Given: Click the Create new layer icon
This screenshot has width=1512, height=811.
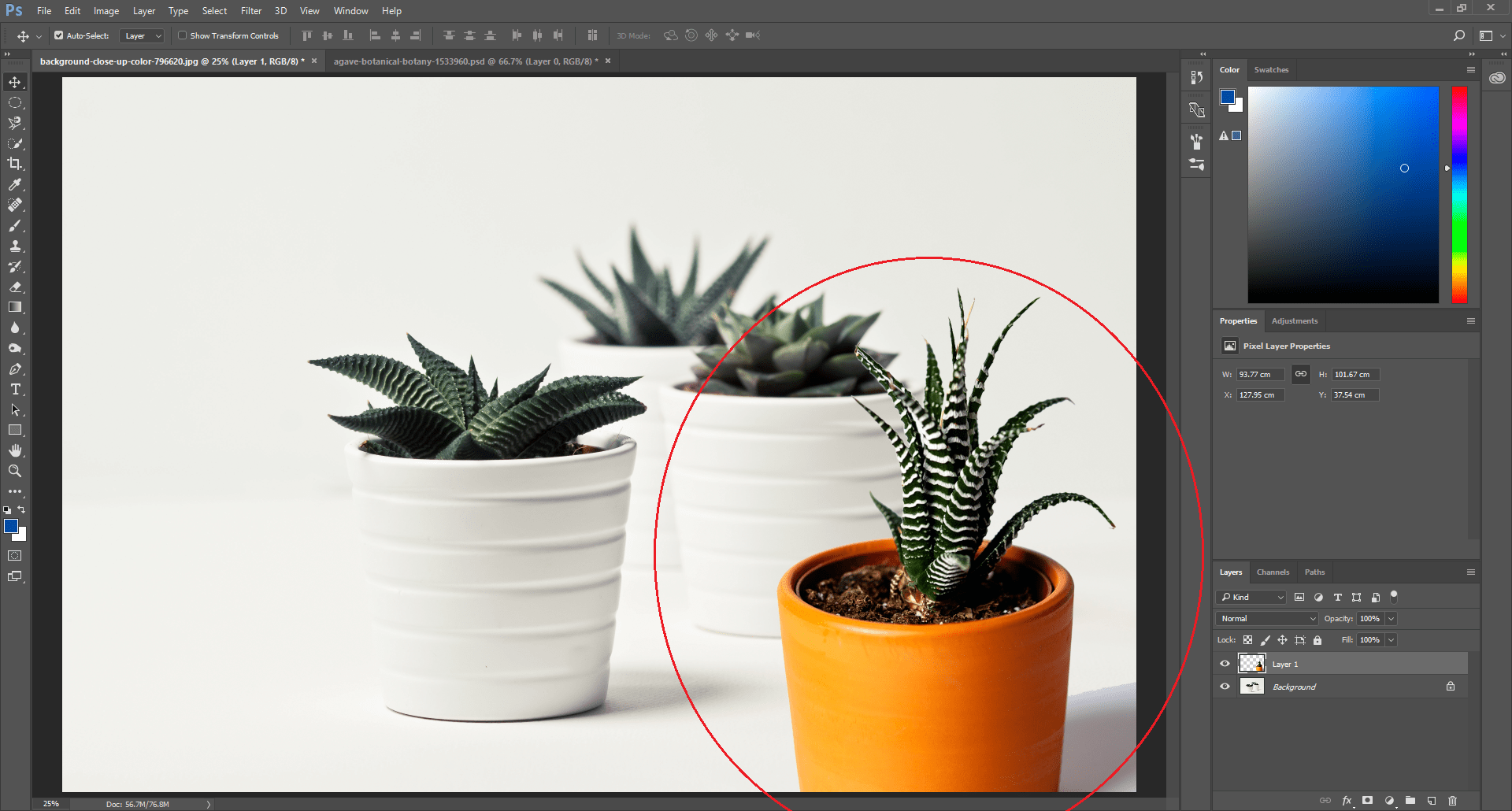Looking at the screenshot, I should coord(1432,801).
